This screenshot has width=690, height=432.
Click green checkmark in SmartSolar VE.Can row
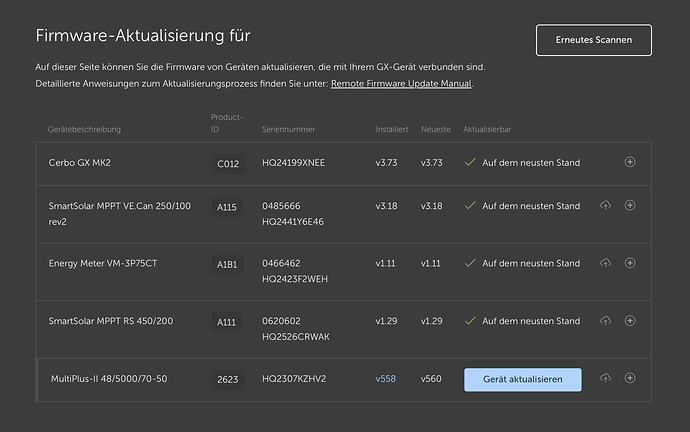click(470, 205)
